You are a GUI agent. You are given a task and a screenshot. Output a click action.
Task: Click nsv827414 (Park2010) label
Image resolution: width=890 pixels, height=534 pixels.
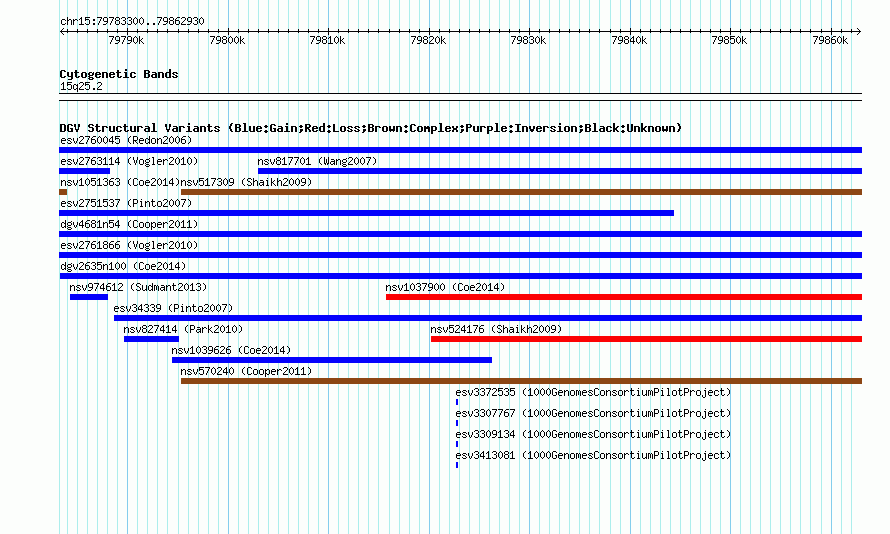(183, 329)
